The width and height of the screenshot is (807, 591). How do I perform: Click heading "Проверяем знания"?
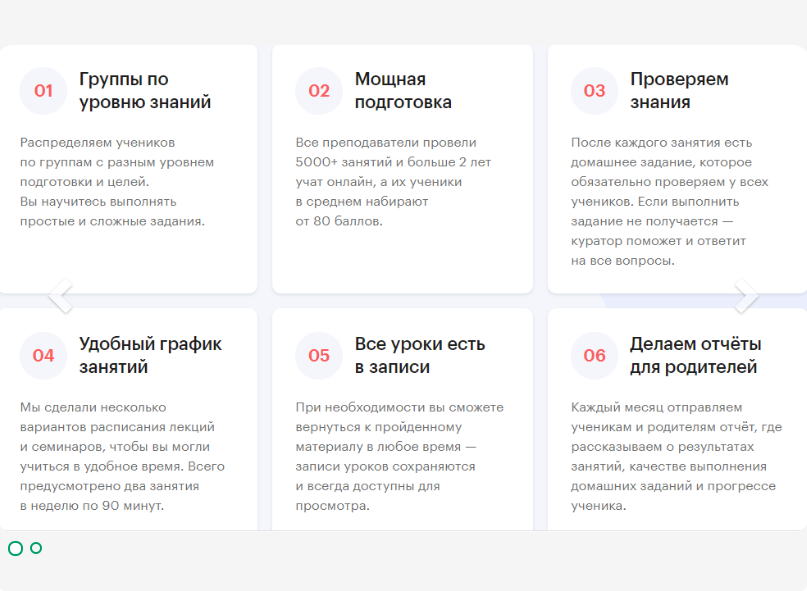[x=679, y=91]
